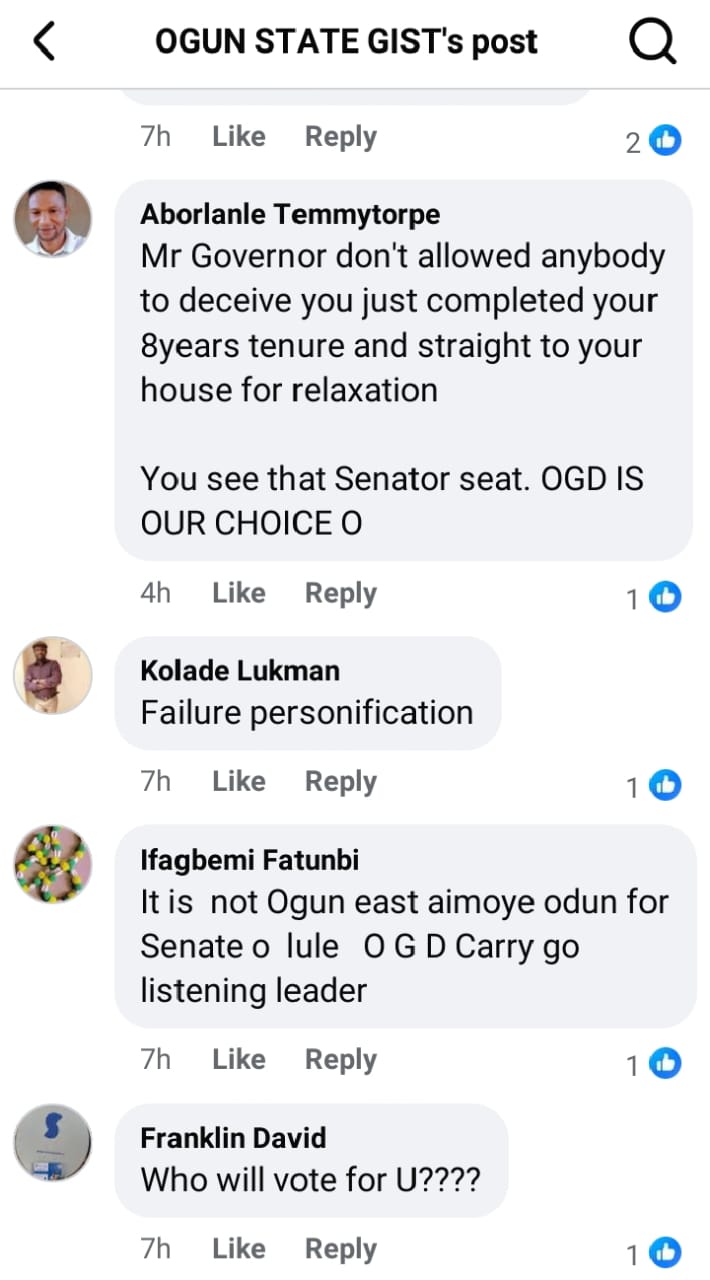This screenshot has height=1280, width=710.
Task: Tap like reaction icon on Franklin David's comment
Action: coord(665,1252)
